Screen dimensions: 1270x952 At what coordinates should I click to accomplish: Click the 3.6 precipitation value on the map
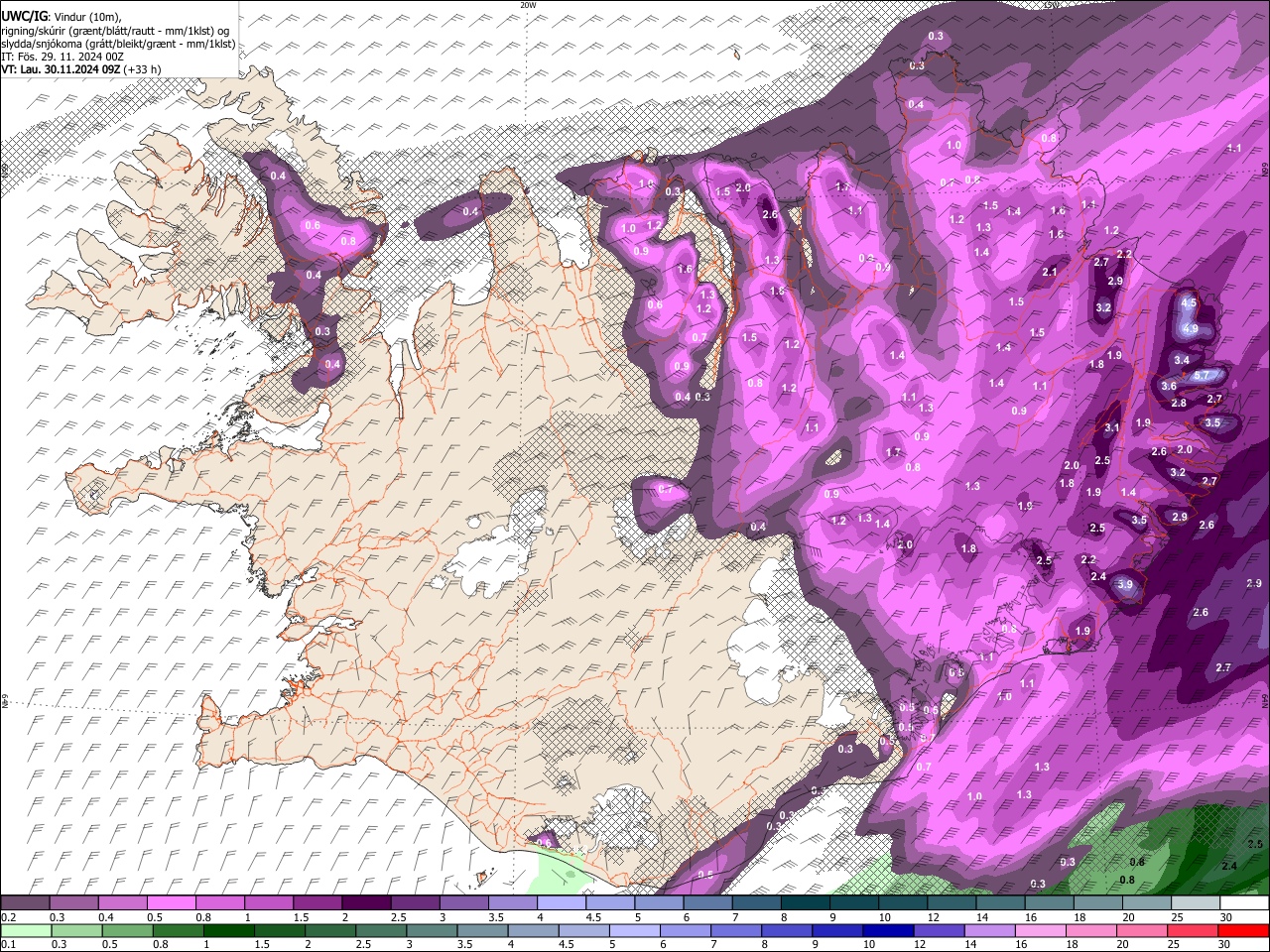point(1169,387)
